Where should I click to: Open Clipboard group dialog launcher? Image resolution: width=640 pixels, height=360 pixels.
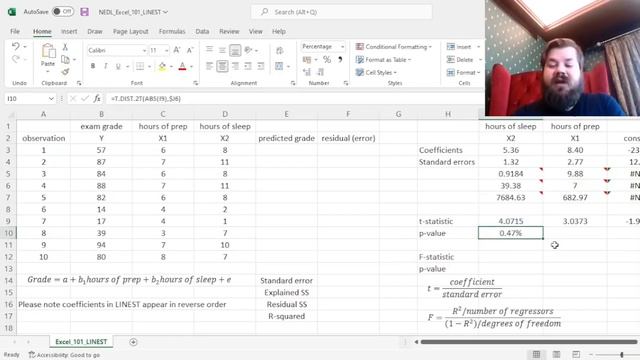pyautogui.click(x=79, y=83)
